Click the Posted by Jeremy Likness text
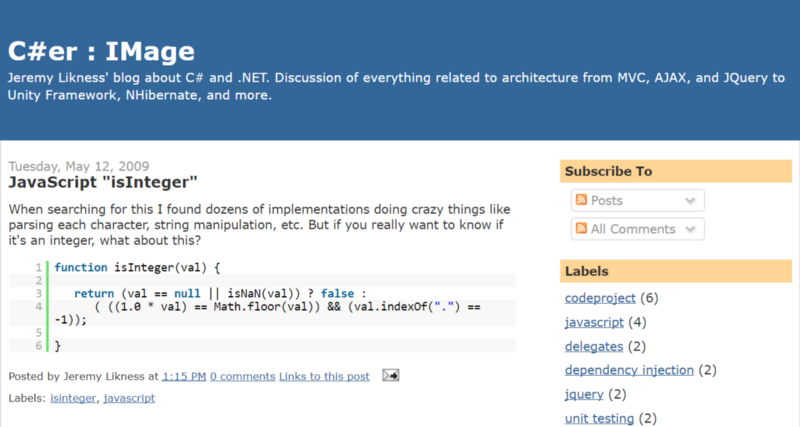 point(76,376)
